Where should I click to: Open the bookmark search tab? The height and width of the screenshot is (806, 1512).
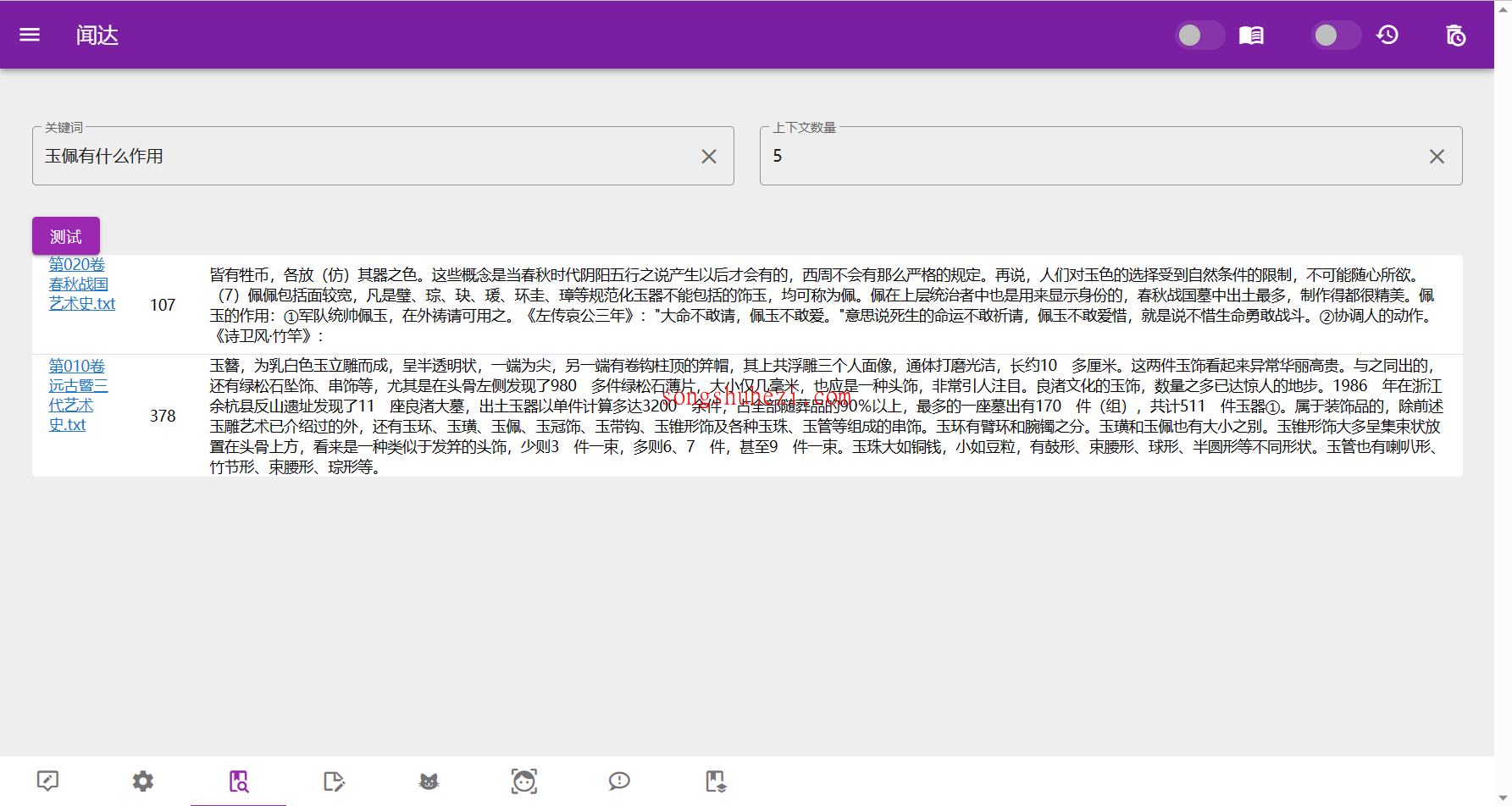pos(239,781)
